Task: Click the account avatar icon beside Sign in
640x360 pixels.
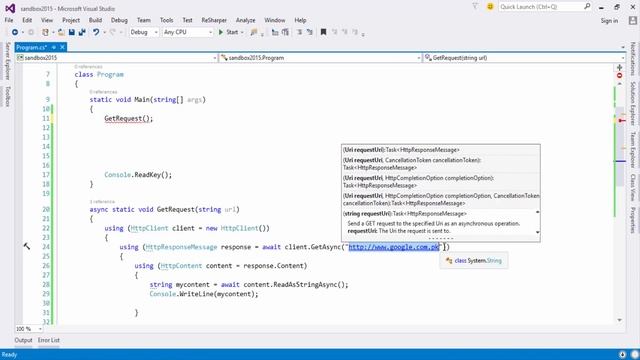Action: 633,20
